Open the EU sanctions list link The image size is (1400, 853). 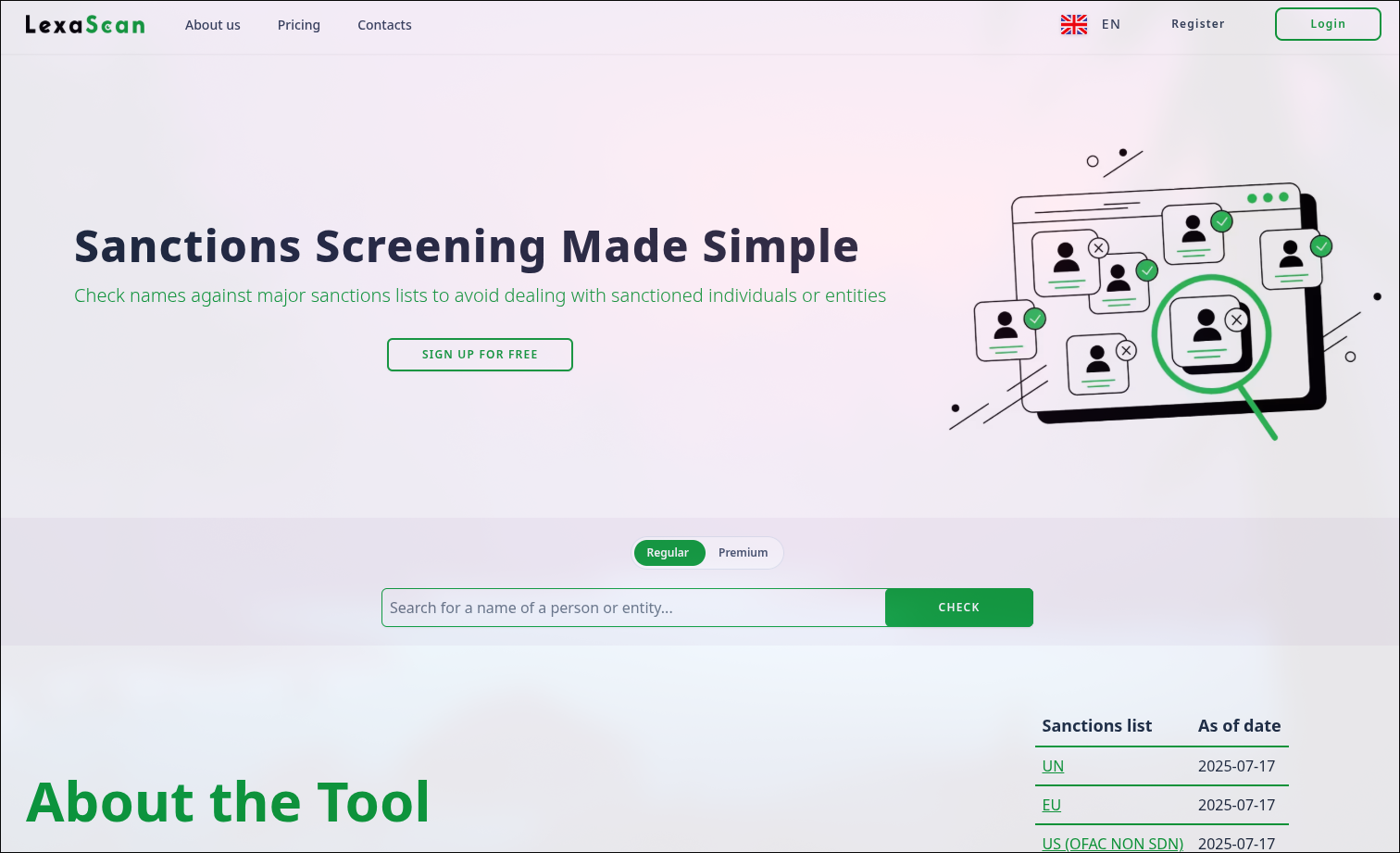(1051, 805)
